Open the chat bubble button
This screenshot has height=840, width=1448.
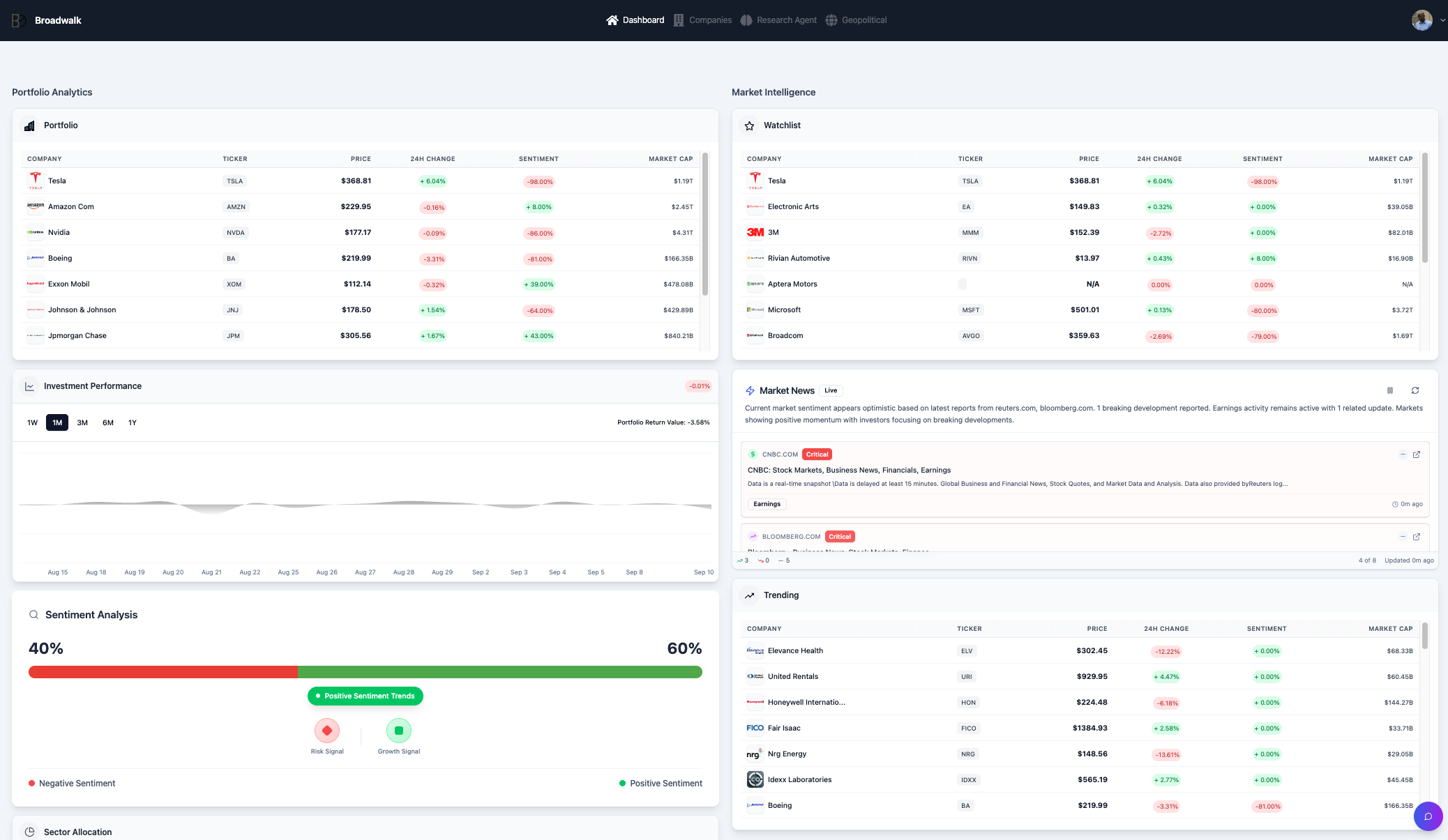pyautogui.click(x=1428, y=816)
